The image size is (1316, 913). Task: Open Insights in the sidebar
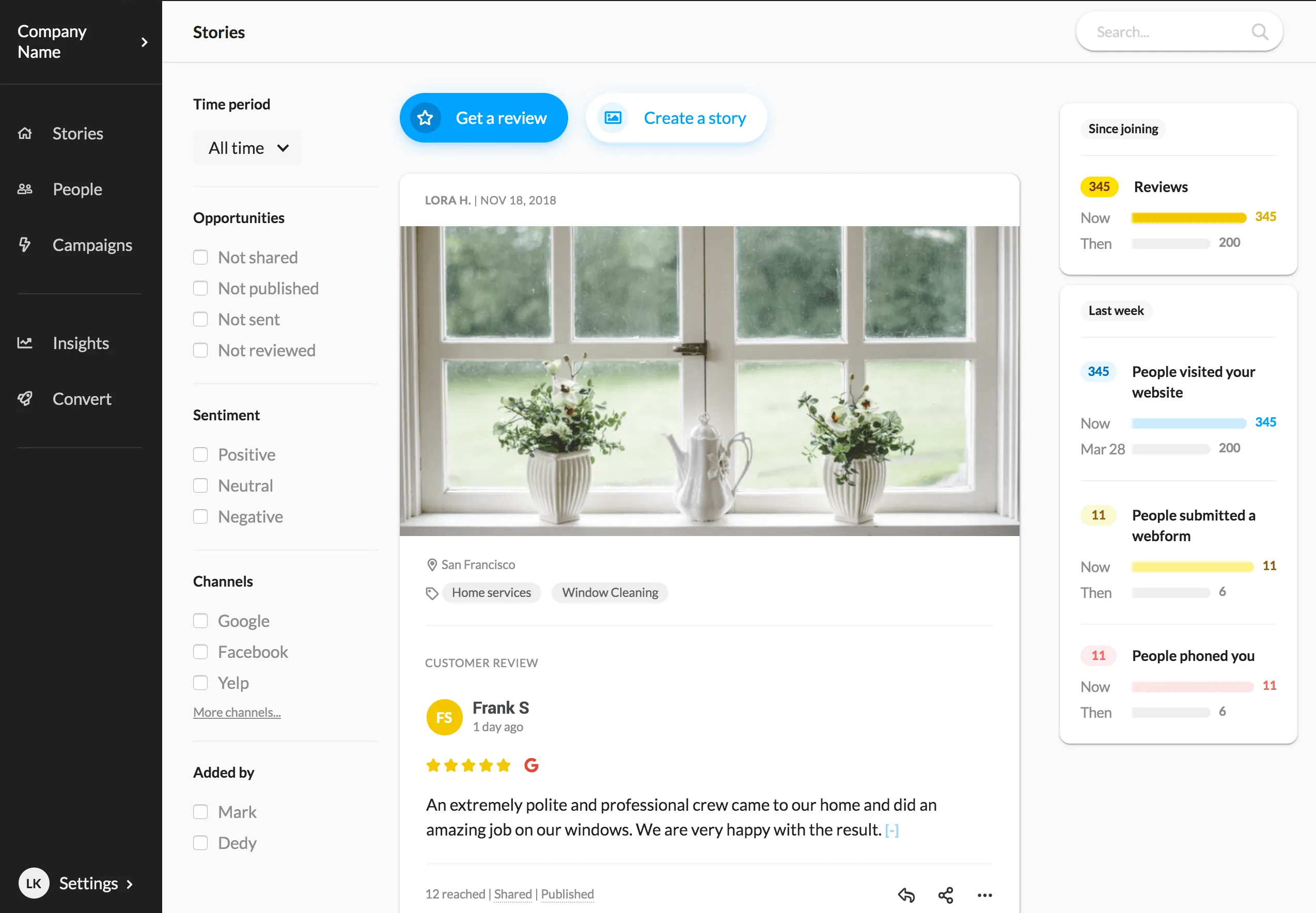[81, 343]
